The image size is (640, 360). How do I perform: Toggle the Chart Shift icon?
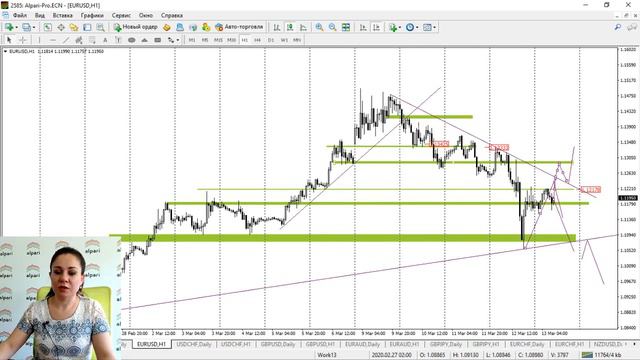[376, 27]
